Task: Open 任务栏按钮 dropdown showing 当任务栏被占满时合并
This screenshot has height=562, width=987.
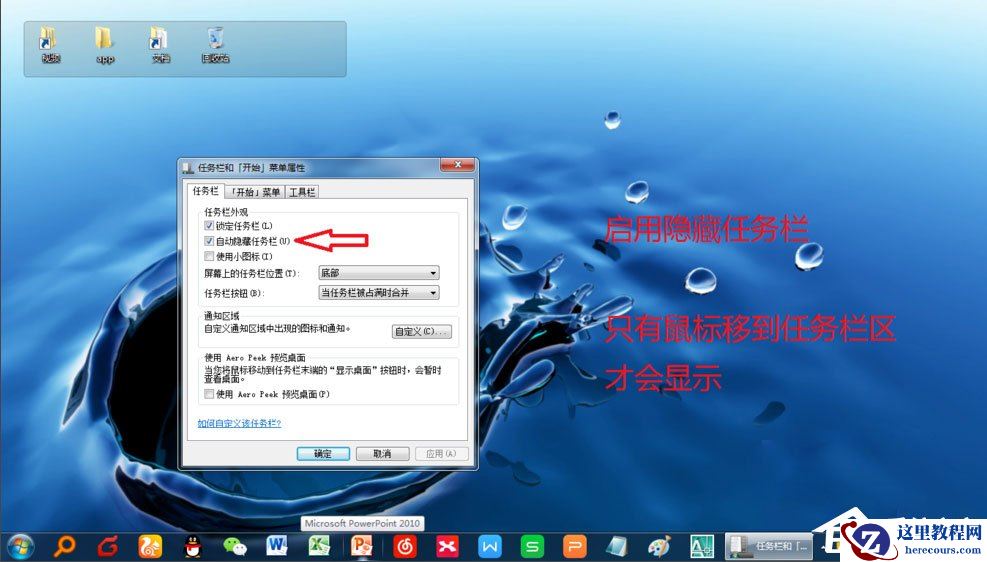Action: click(x=379, y=293)
